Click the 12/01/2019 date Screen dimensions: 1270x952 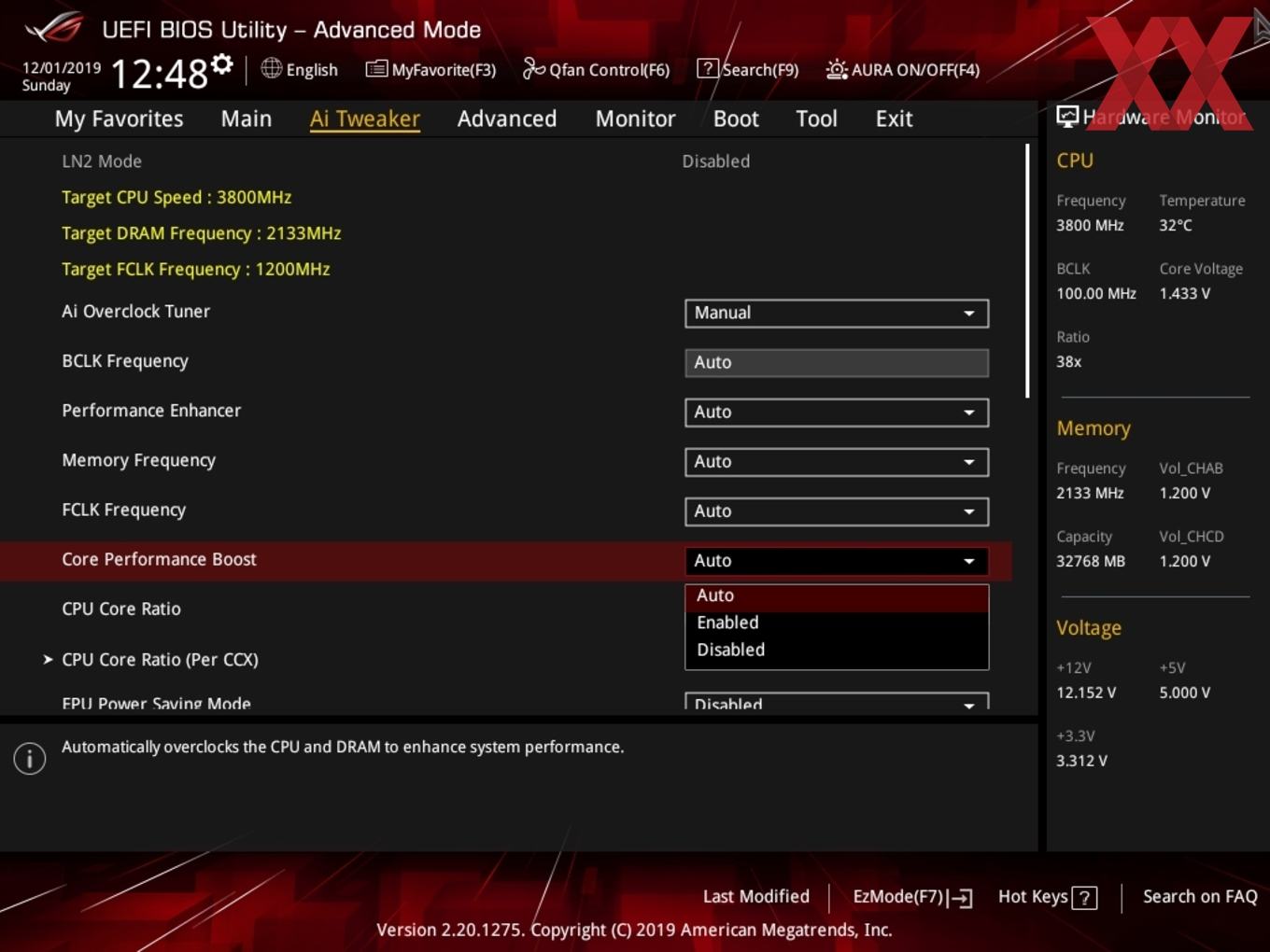(62, 68)
